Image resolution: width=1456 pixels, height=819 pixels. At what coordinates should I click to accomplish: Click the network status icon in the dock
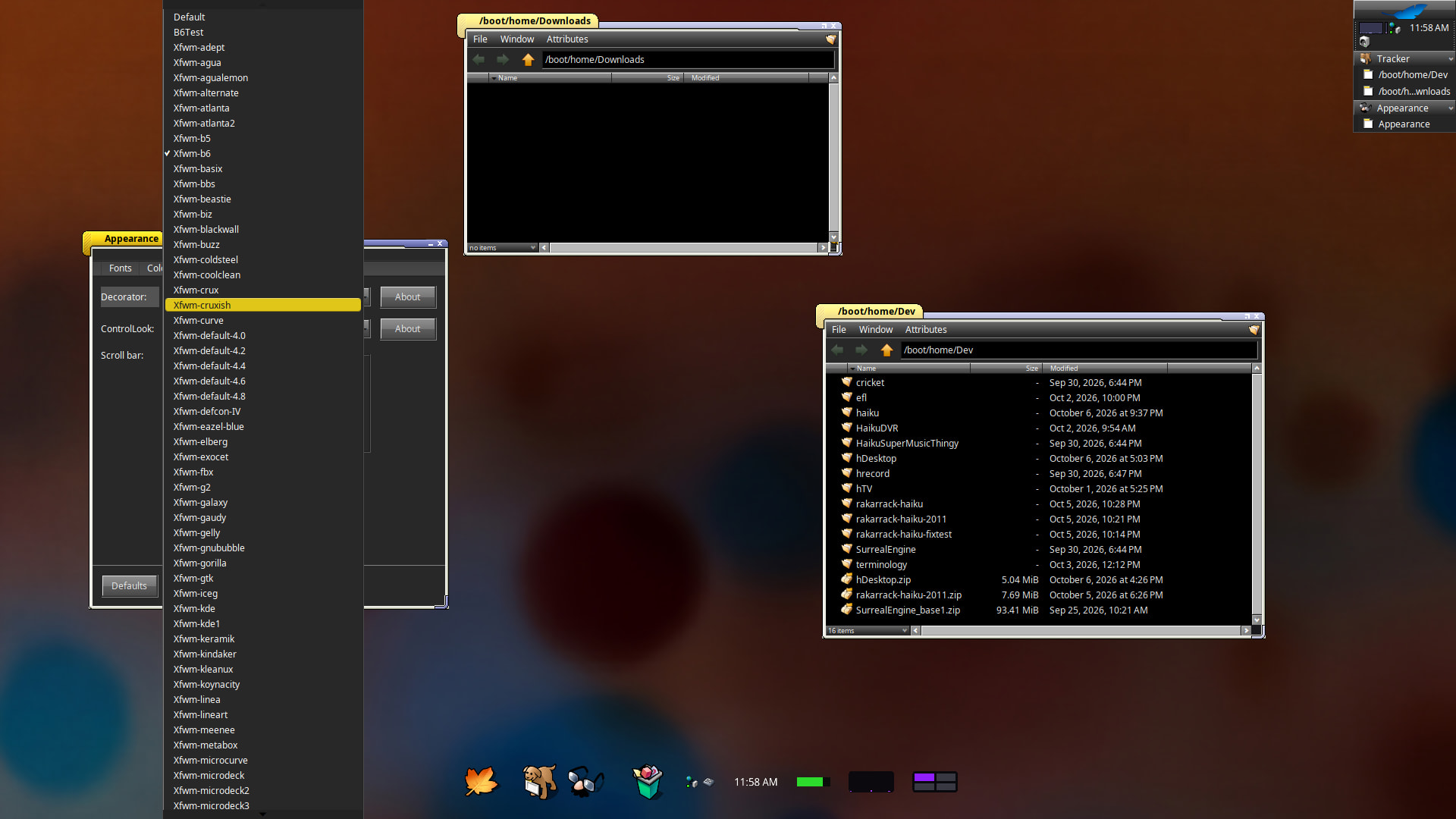point(692,782)
